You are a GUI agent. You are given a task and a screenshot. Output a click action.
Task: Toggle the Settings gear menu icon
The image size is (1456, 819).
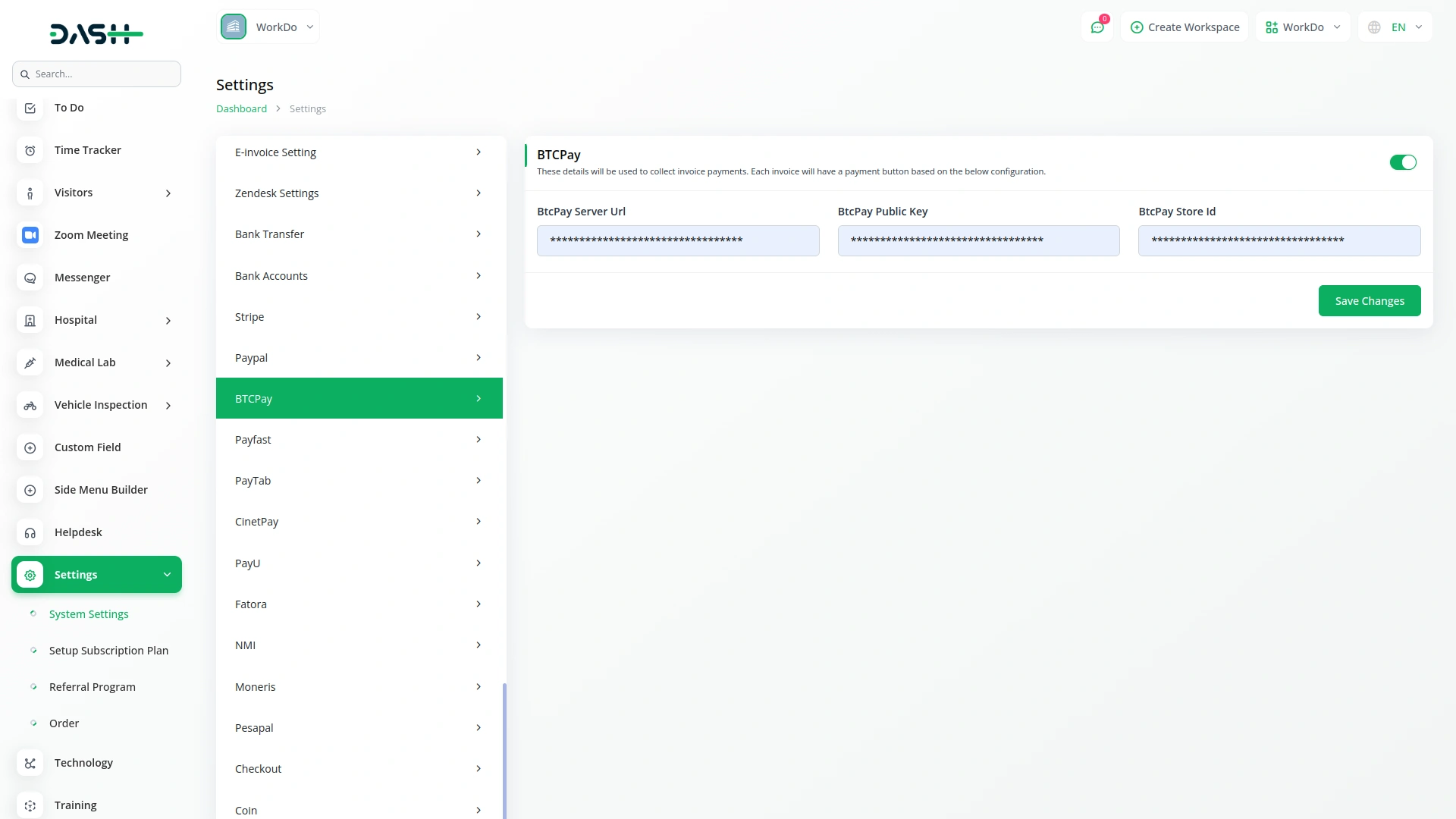click(x=30, y=574)
